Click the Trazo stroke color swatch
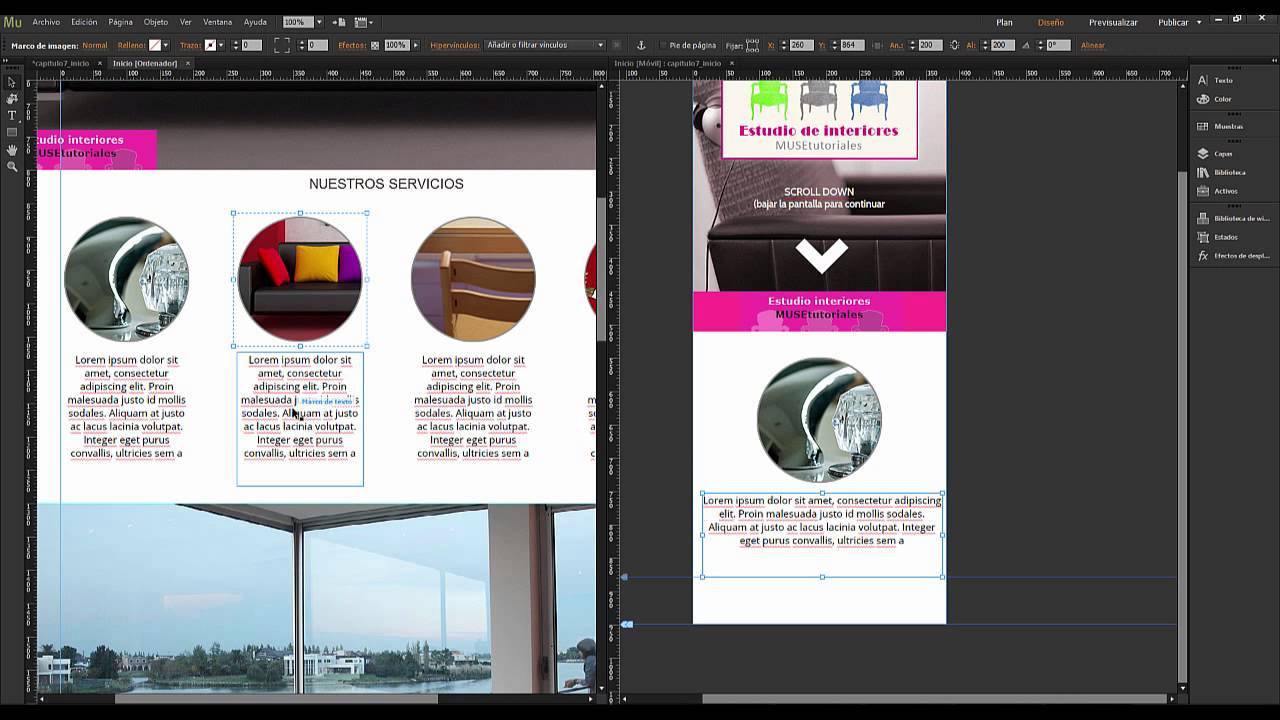Viewport: 1280px width, 720px height. pos(210,45)
